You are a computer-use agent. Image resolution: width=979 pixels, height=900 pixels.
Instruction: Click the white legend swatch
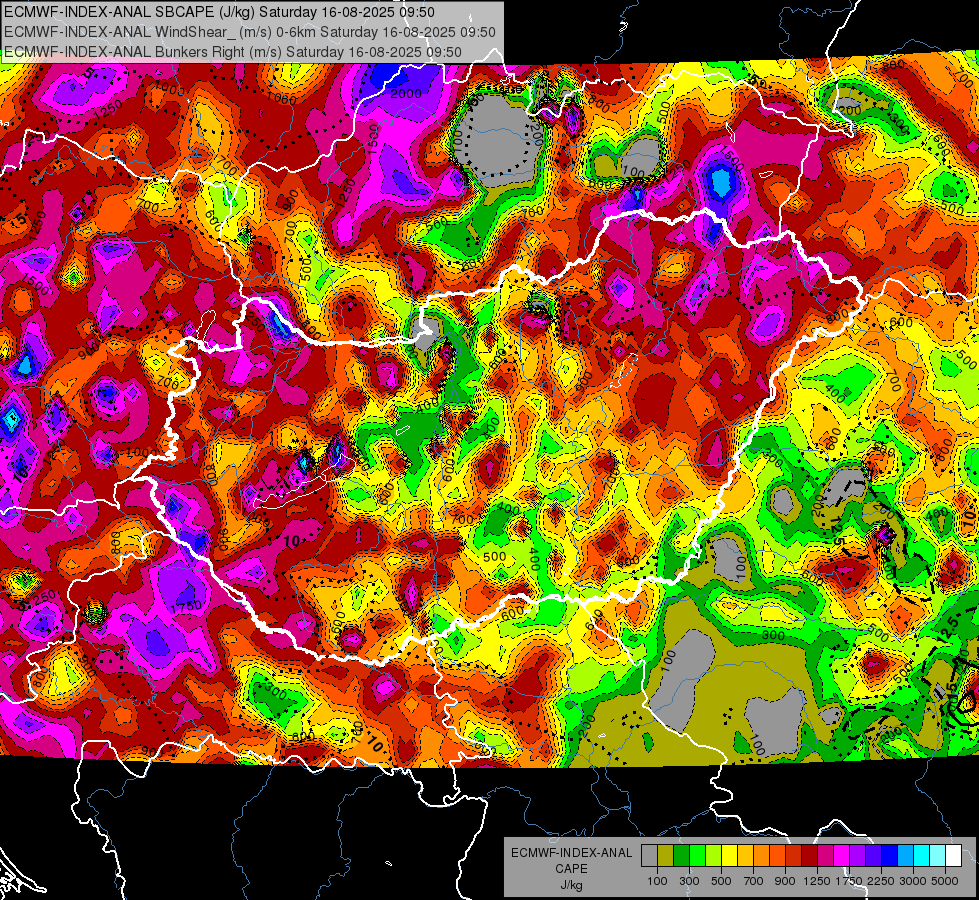(x=953, y=856)
